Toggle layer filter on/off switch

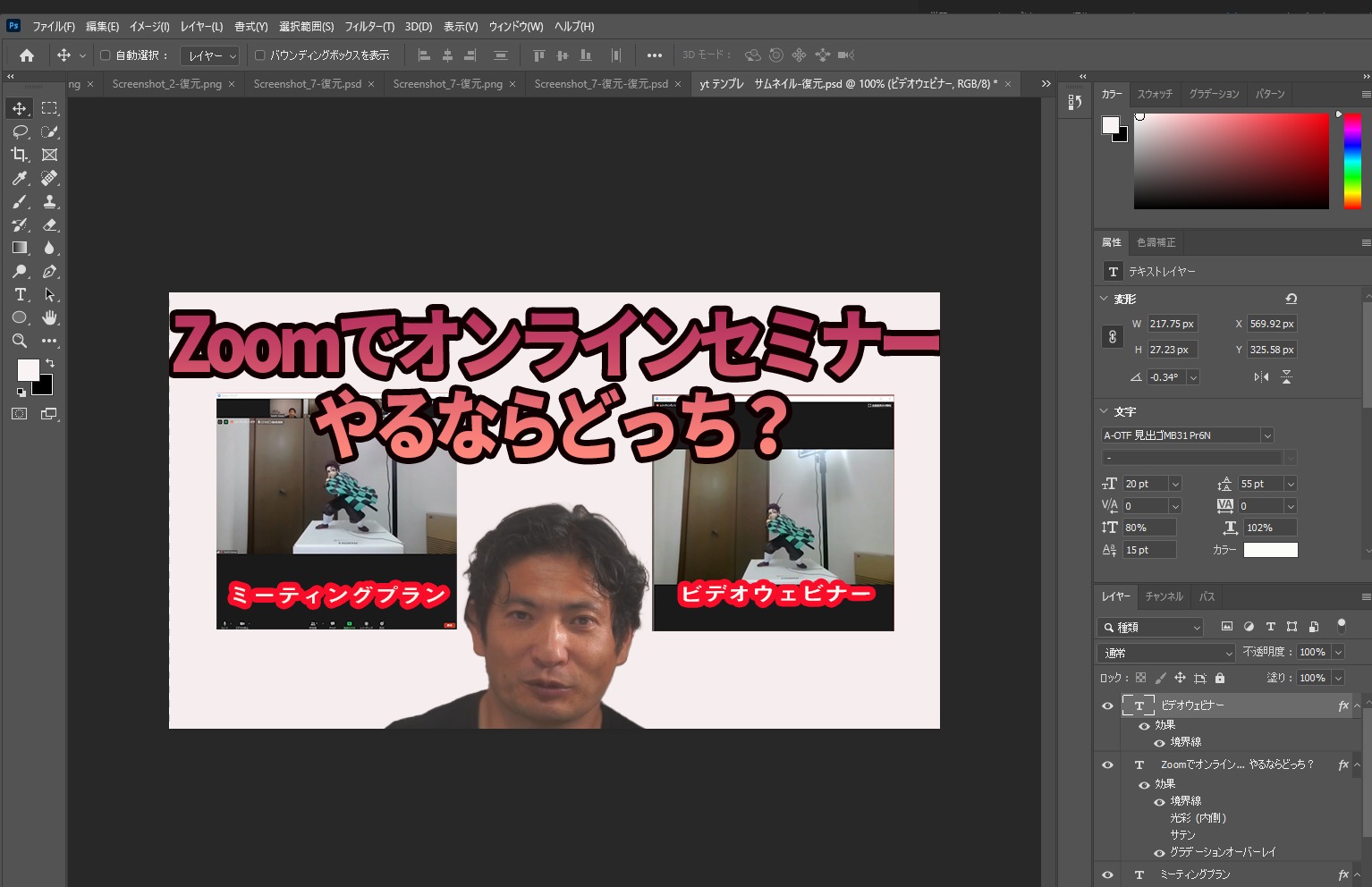tap(1341, 626)
